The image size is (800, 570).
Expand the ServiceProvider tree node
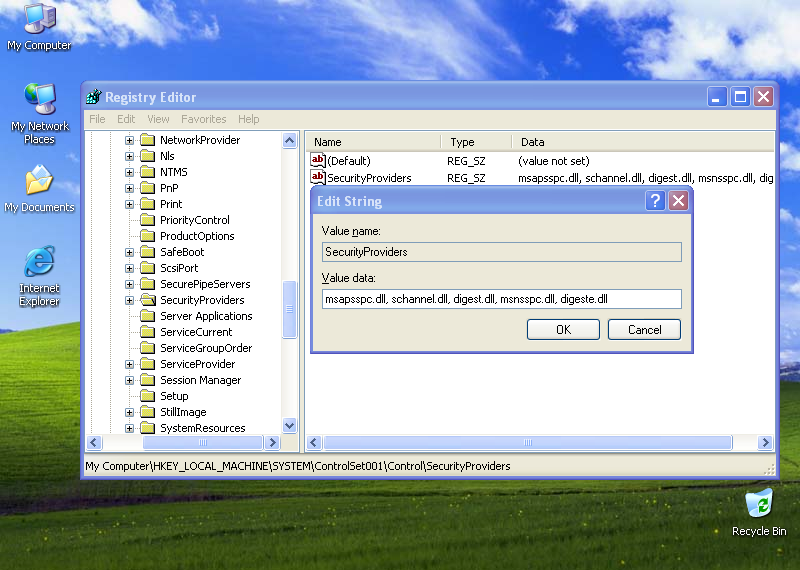point(130,364)
